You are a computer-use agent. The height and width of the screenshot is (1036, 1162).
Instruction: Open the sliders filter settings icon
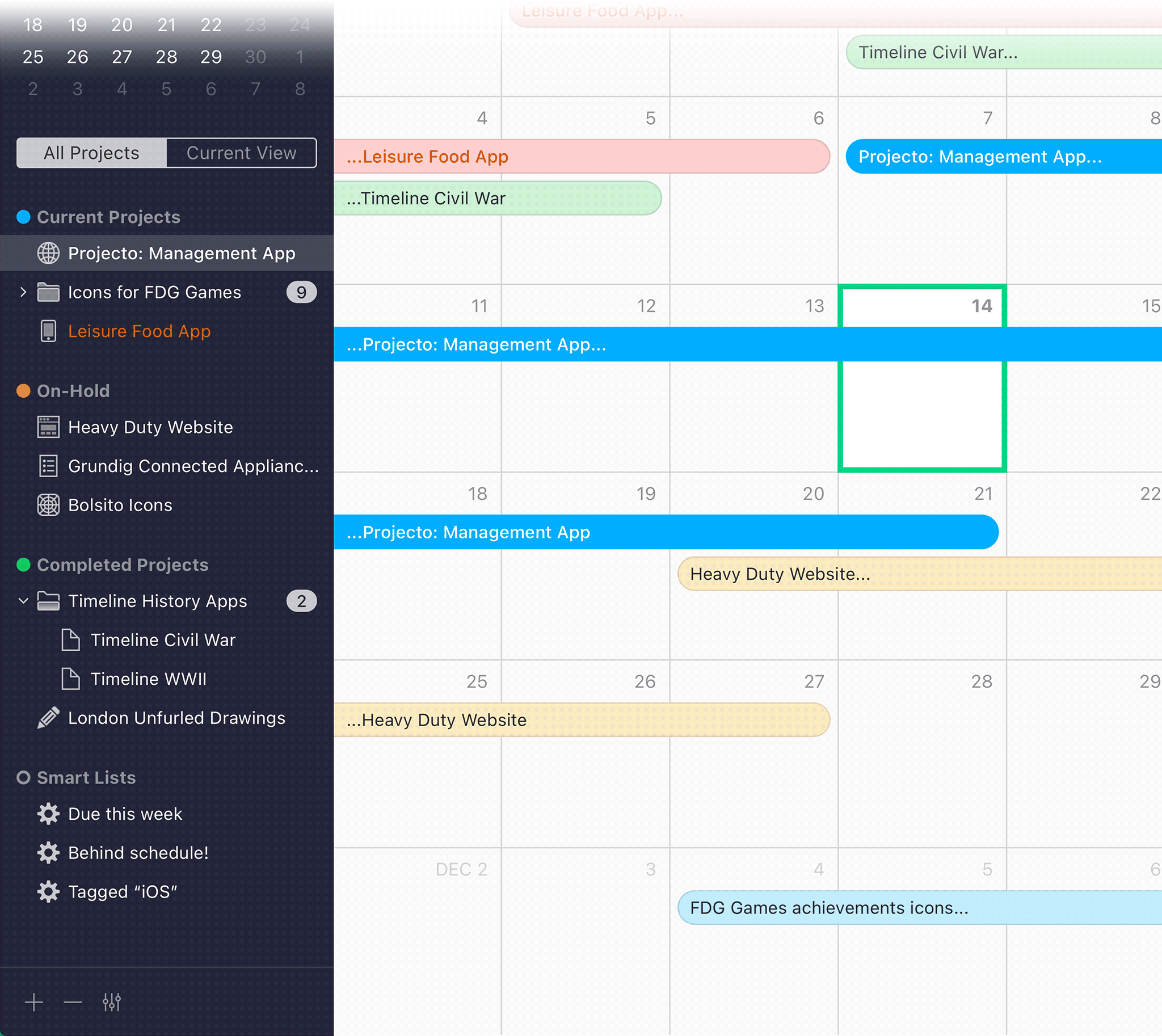(x=112, y=1002)
